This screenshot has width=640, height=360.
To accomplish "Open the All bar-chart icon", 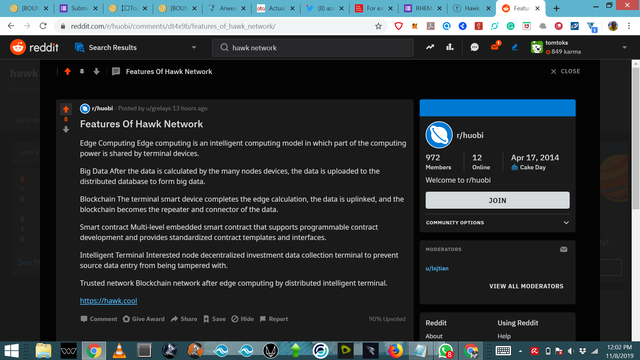I will (450, 47).
